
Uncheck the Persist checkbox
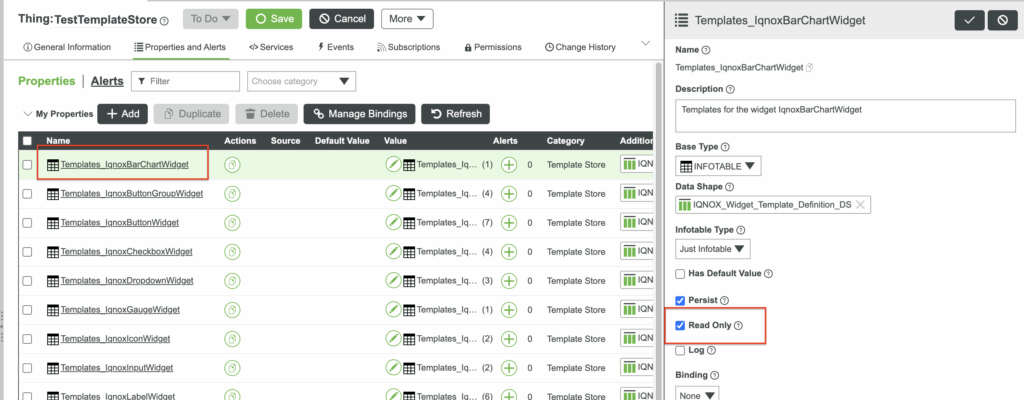681,300
